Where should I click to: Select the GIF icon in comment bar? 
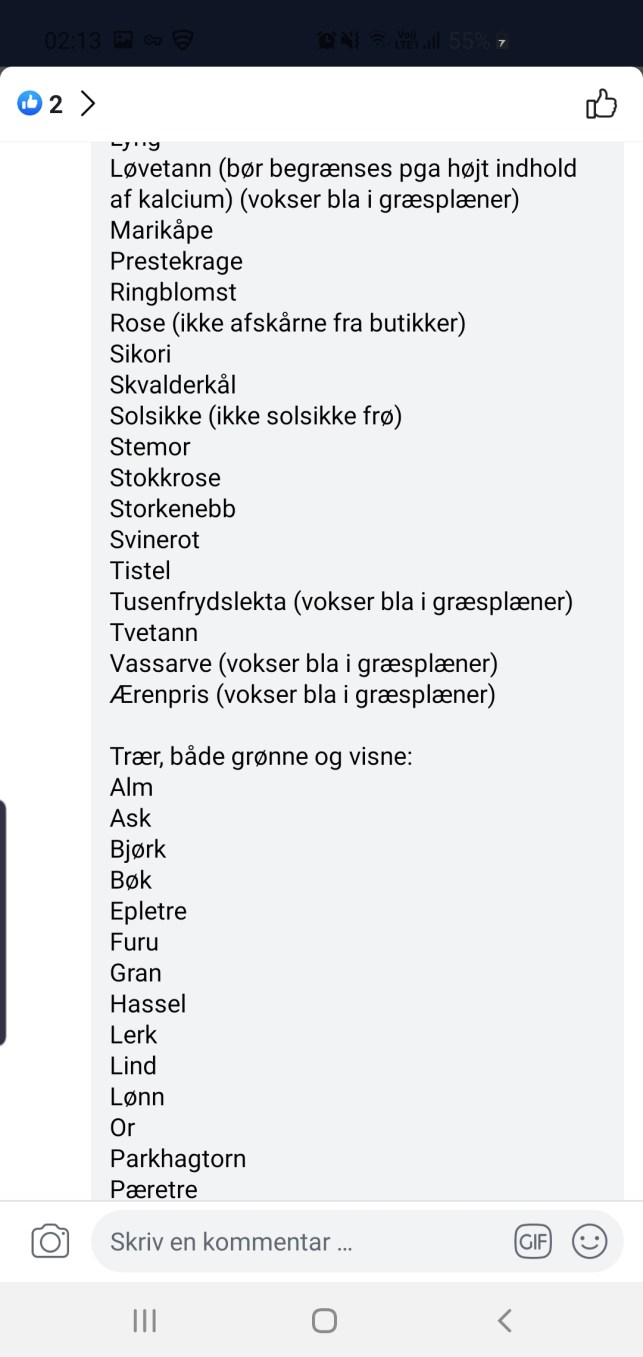533,1240
